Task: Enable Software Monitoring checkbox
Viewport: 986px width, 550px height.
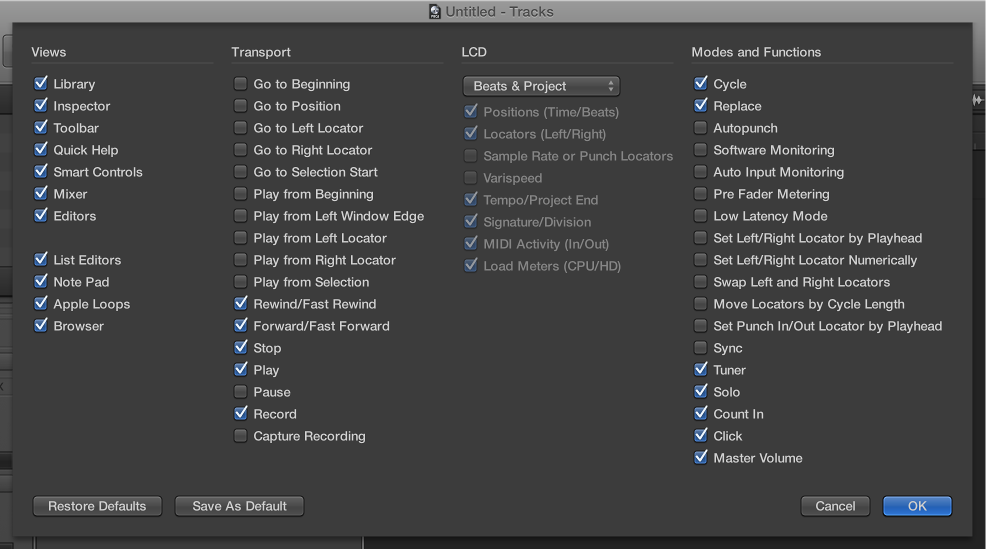Action: [701, 150]
